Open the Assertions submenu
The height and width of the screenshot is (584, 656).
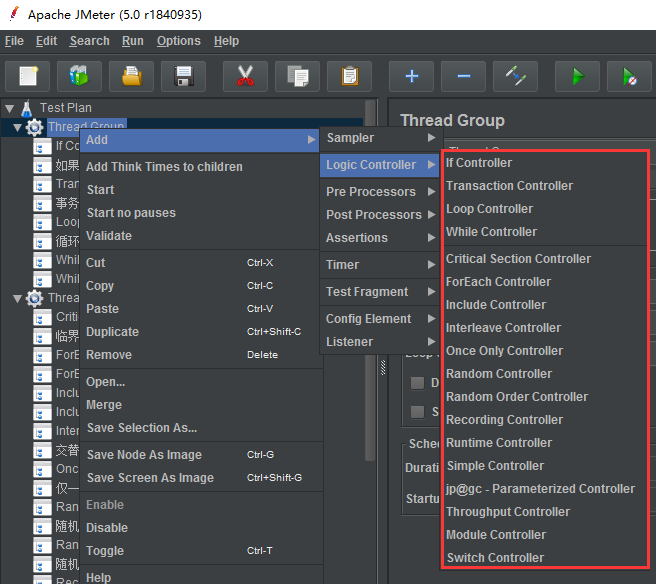(380, 238)
